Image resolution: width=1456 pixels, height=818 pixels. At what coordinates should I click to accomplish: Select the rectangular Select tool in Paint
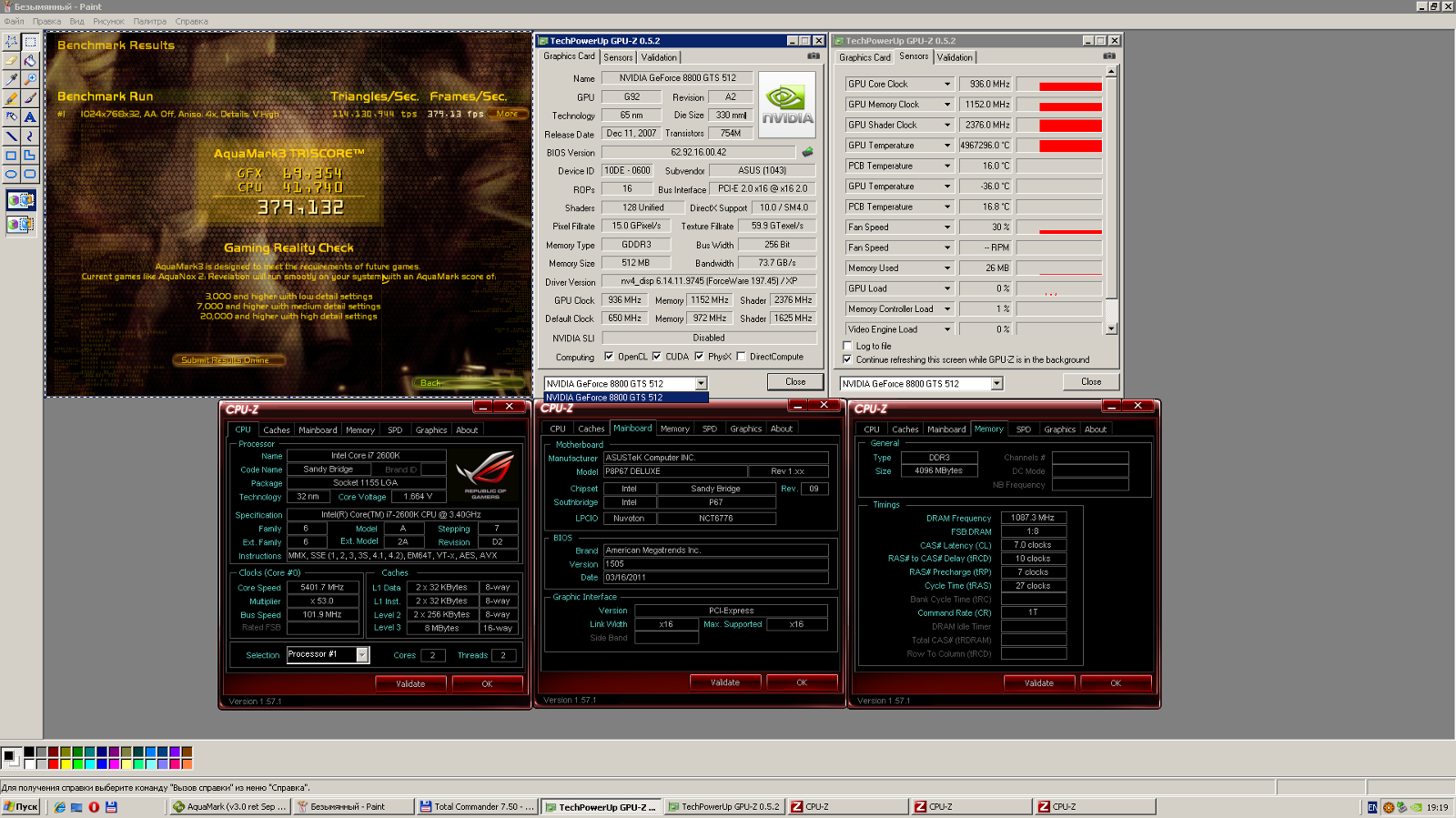click(30, 42)
